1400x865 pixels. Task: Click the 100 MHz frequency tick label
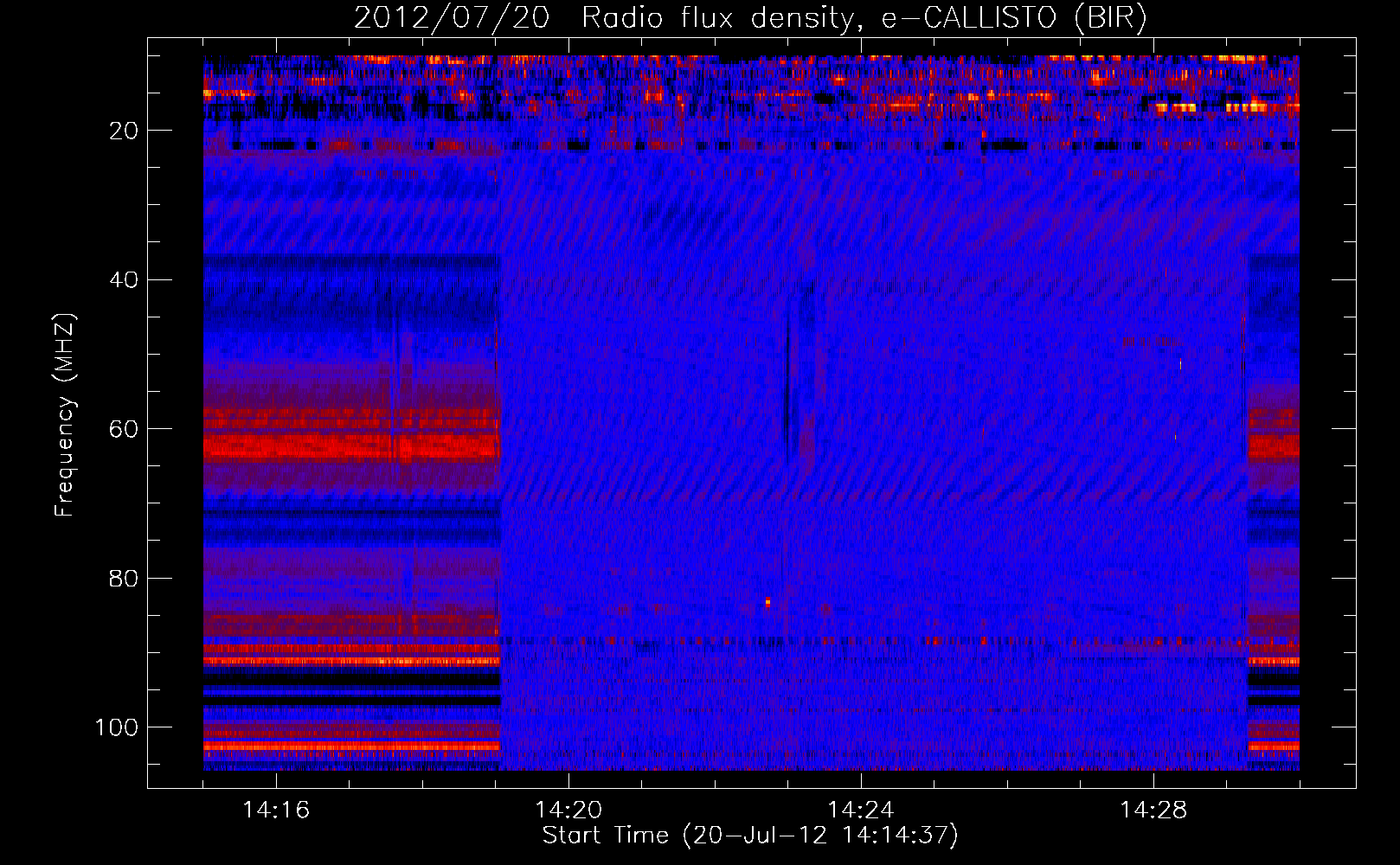pos(117,727)
